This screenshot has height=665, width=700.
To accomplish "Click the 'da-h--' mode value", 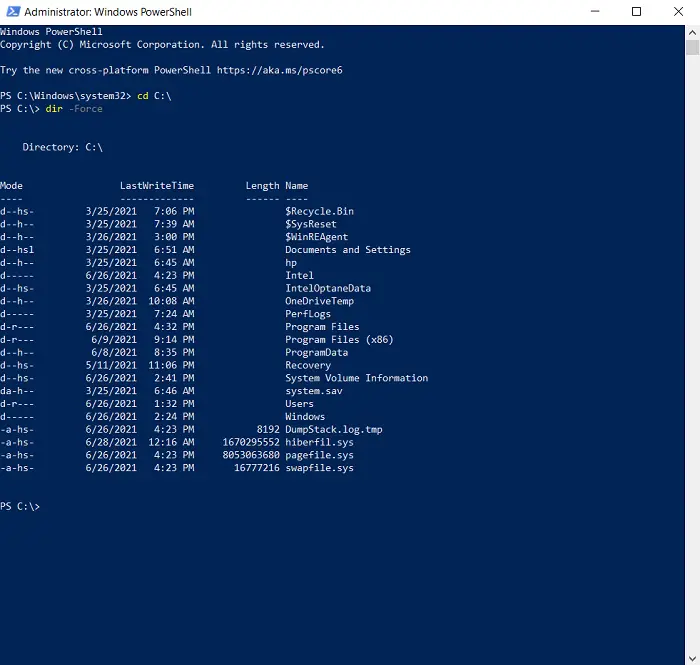I will coord(17,391).
